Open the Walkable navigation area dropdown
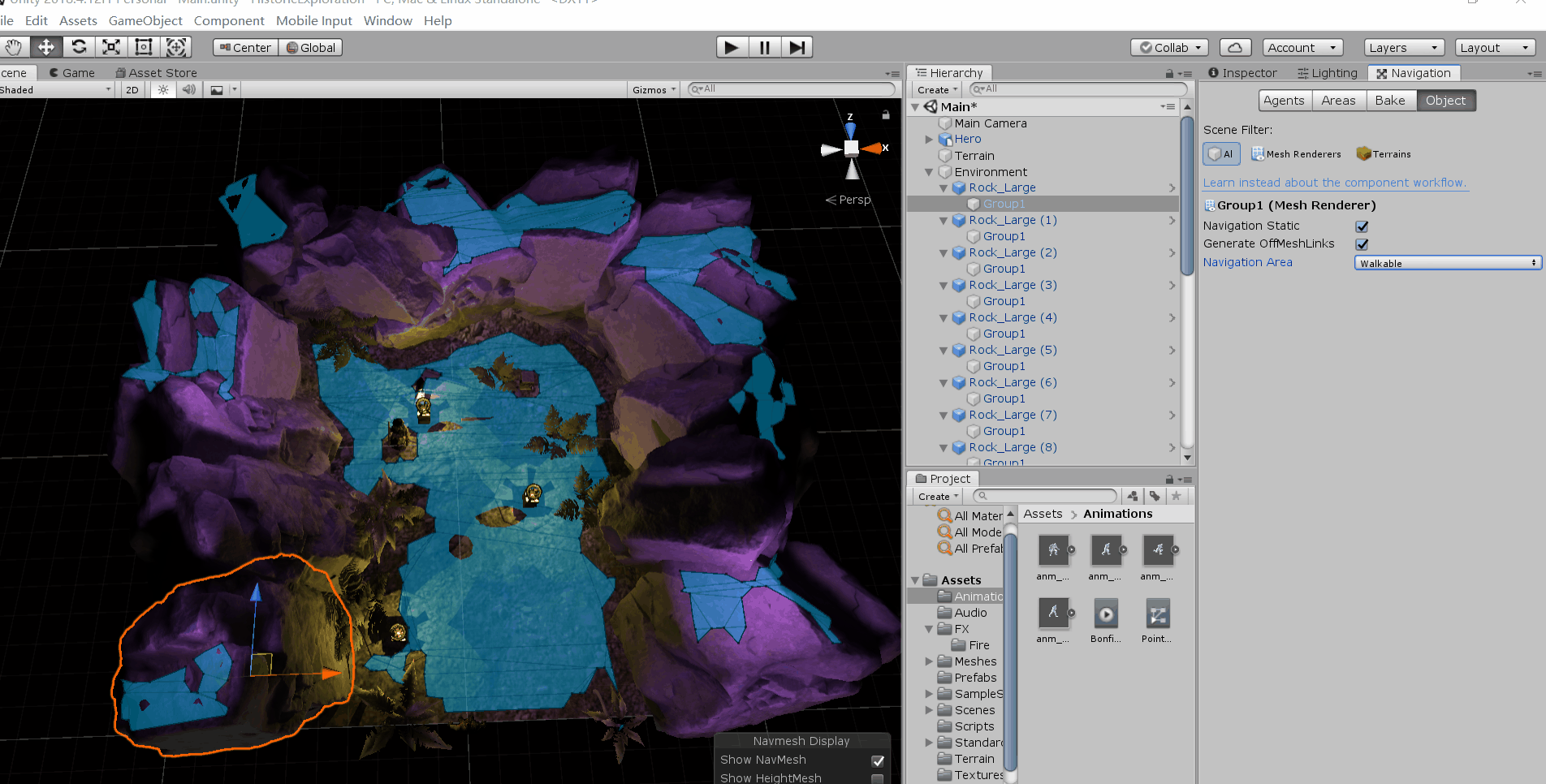 pyautogui.click(x=1448, y=262)
